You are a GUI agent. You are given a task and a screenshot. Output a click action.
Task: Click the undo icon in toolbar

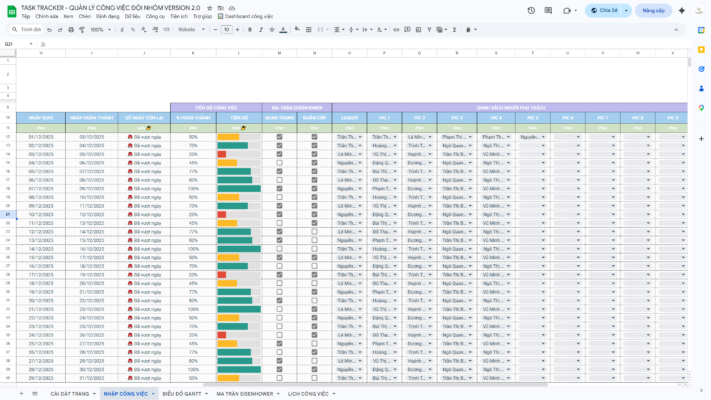coord(49,29)
